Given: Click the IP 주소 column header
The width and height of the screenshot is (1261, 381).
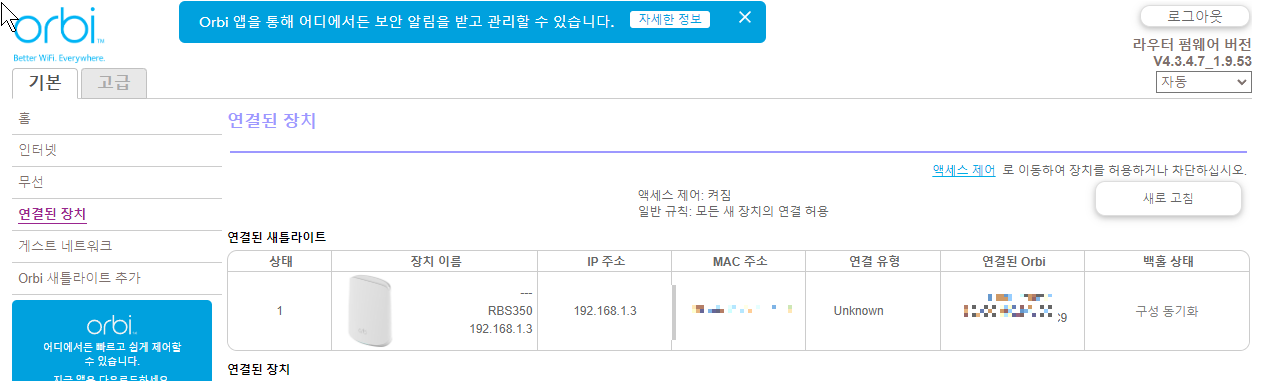Looking at the screenshot, I should pos(605,262).
